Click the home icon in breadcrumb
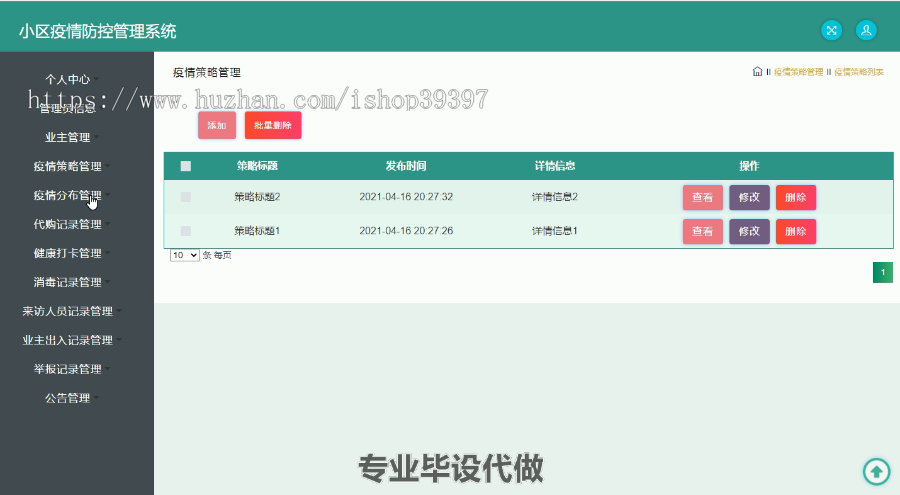 coord(757,72)
